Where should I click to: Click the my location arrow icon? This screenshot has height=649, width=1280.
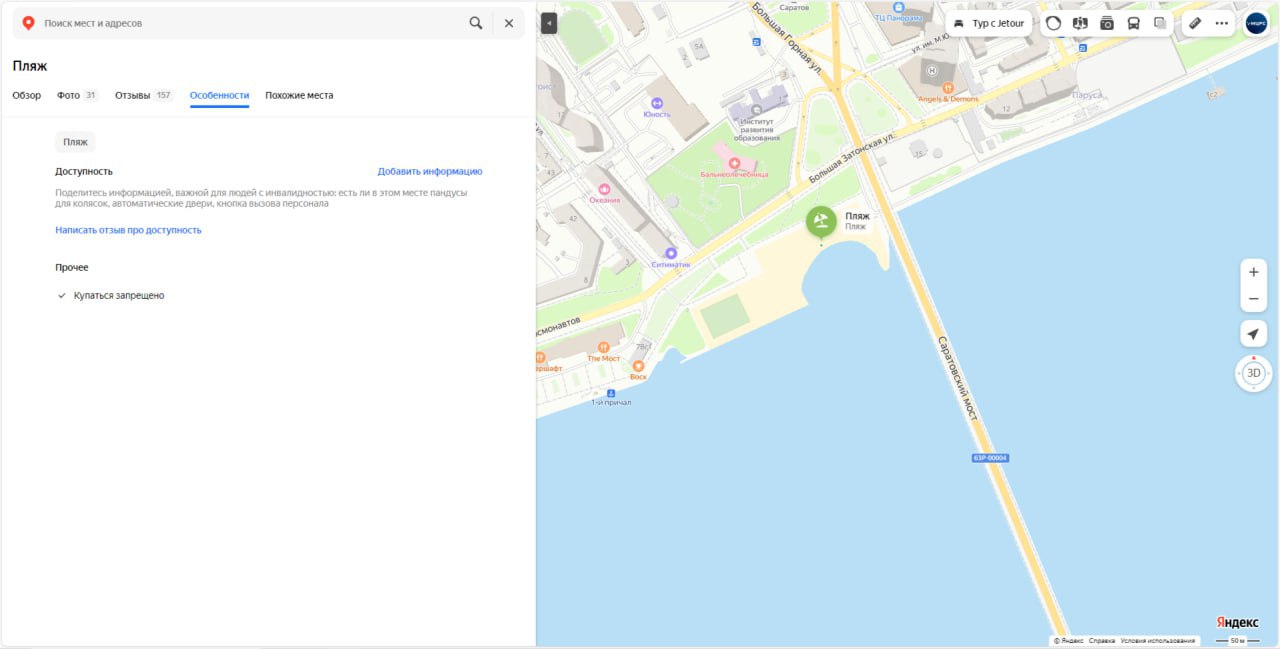(x=1253, y=334)
